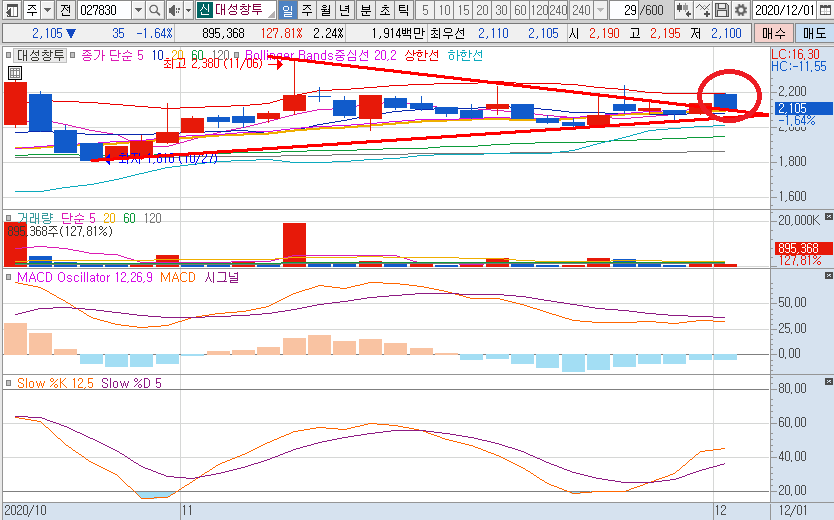Screen dimensions: 834x520
Task: Toggle the Slow %K indicator marker
Action: coord(9,383)
